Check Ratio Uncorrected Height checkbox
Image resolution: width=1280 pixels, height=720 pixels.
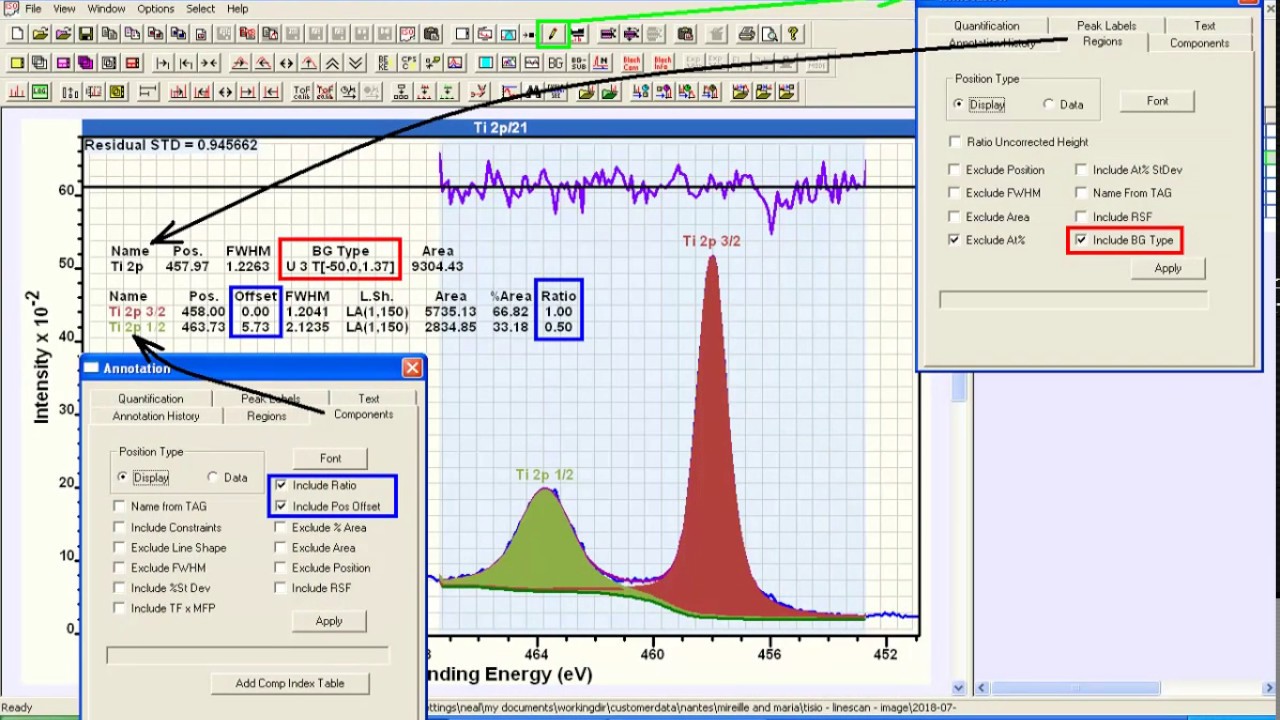(955, 142)
